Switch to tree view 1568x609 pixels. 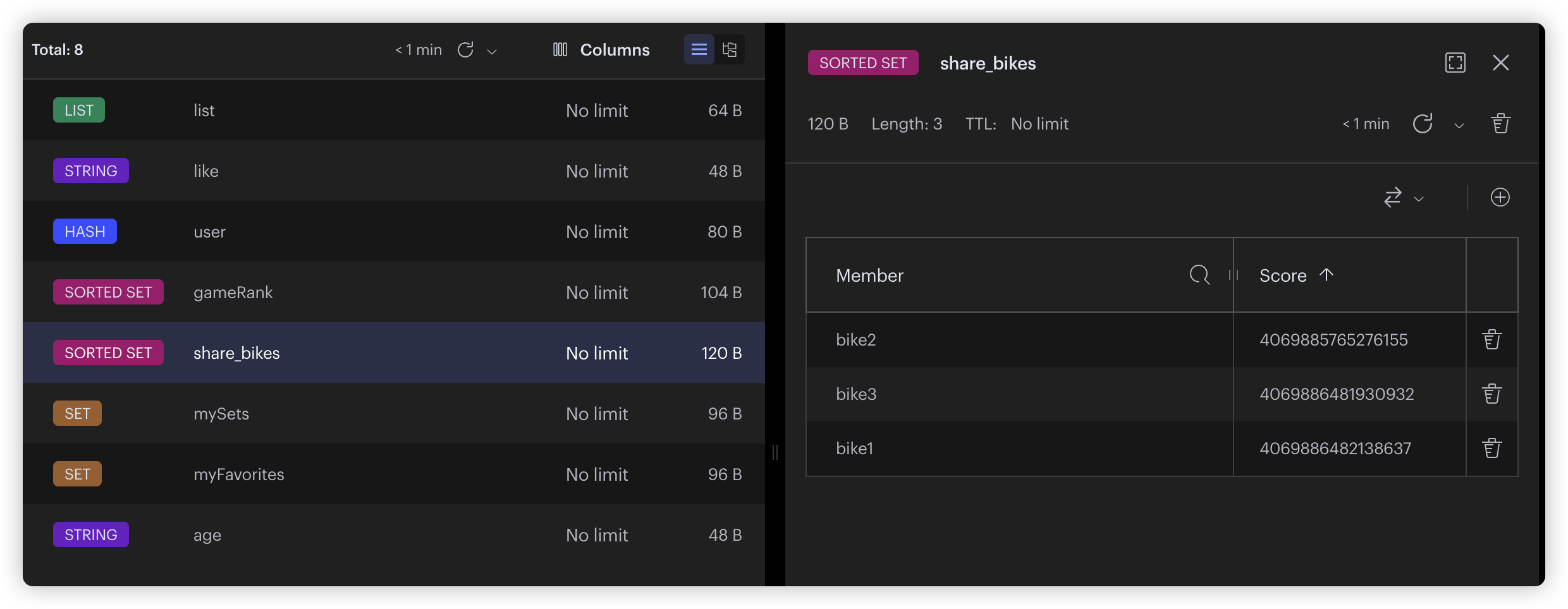pyautogui.click(x=730, y=49)
